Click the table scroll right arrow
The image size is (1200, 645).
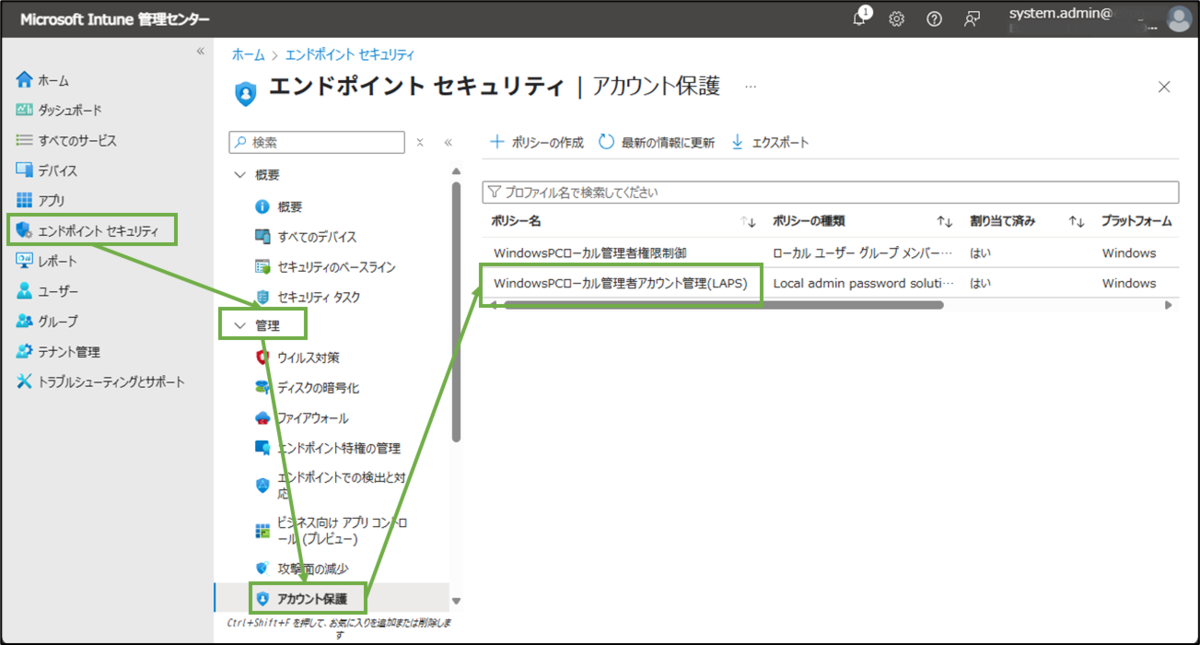tap(1169, 305)
